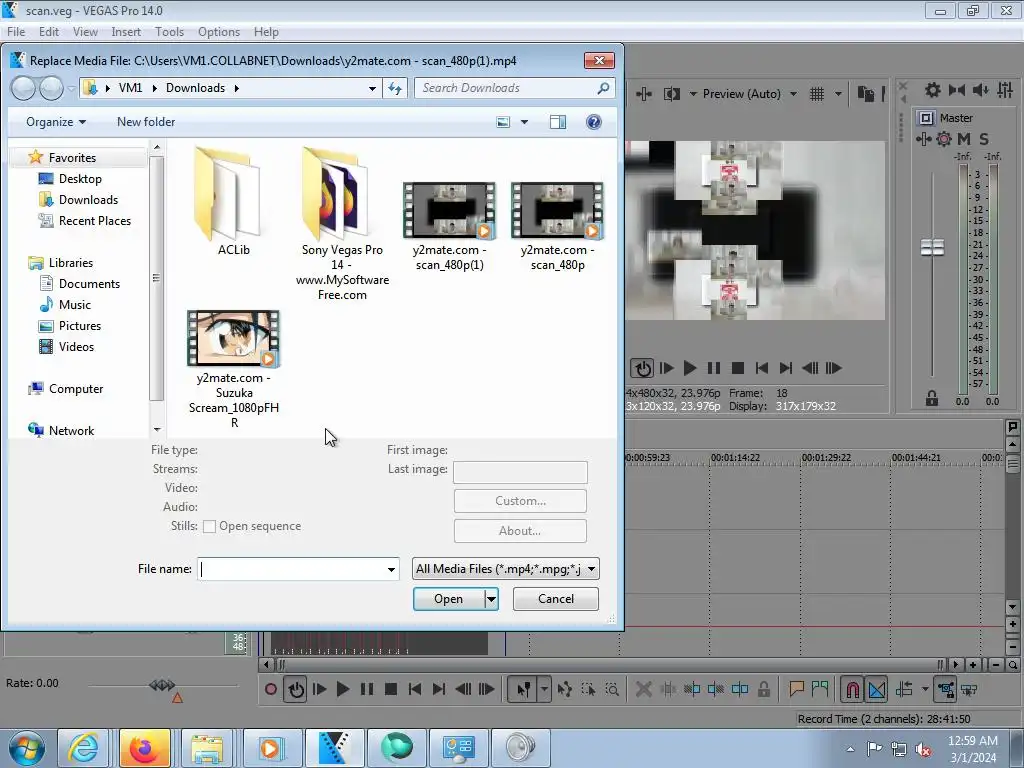Toggle Loop Playback in preview transport
This screenshot has height=768, width=1024.
pyautogui.click(x=642, y=368)
